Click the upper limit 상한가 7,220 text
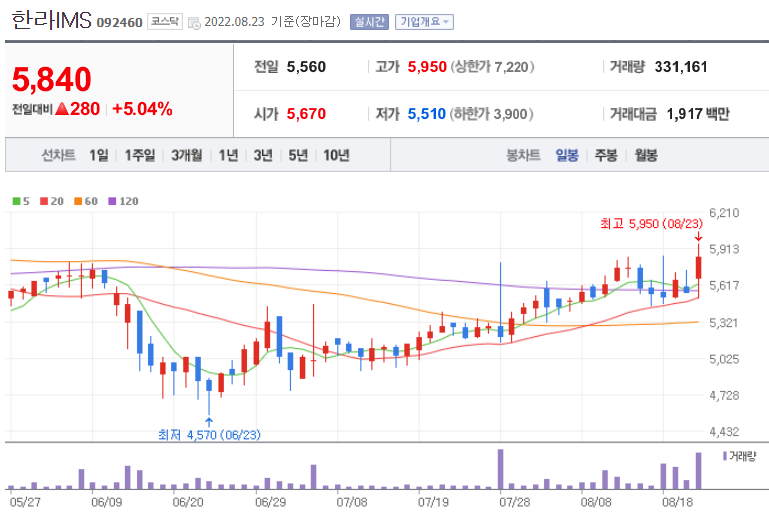Image resolution: width=769 pixels, height=516 pixels. click(492, 67)
